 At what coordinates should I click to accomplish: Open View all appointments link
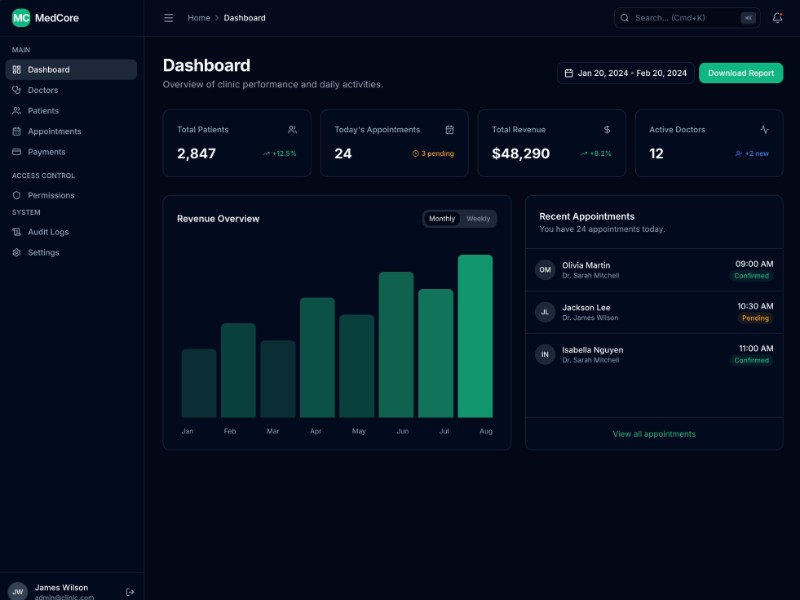coord(654,434)
